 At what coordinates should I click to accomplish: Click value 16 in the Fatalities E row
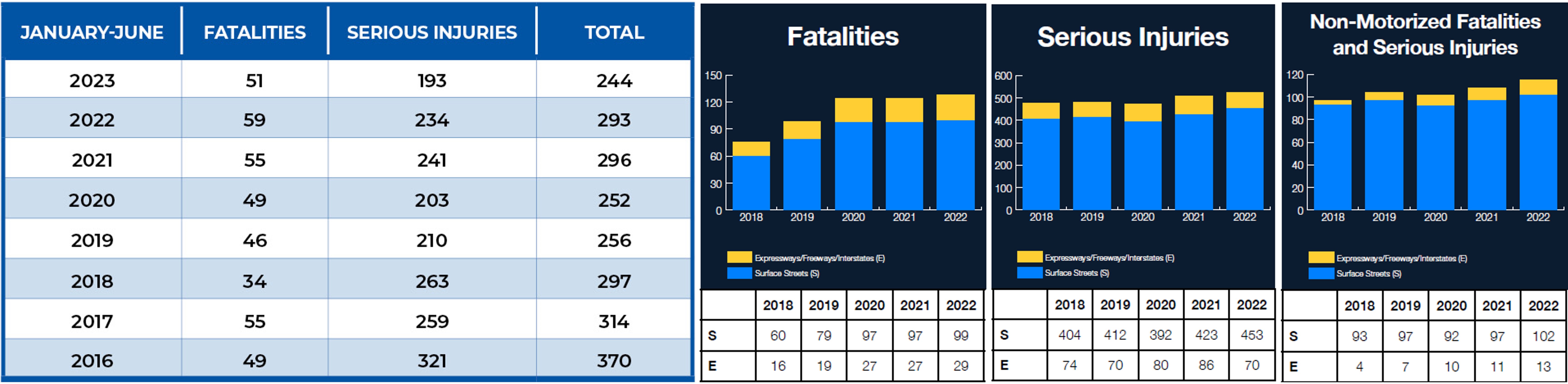click(x=778, y=366)
